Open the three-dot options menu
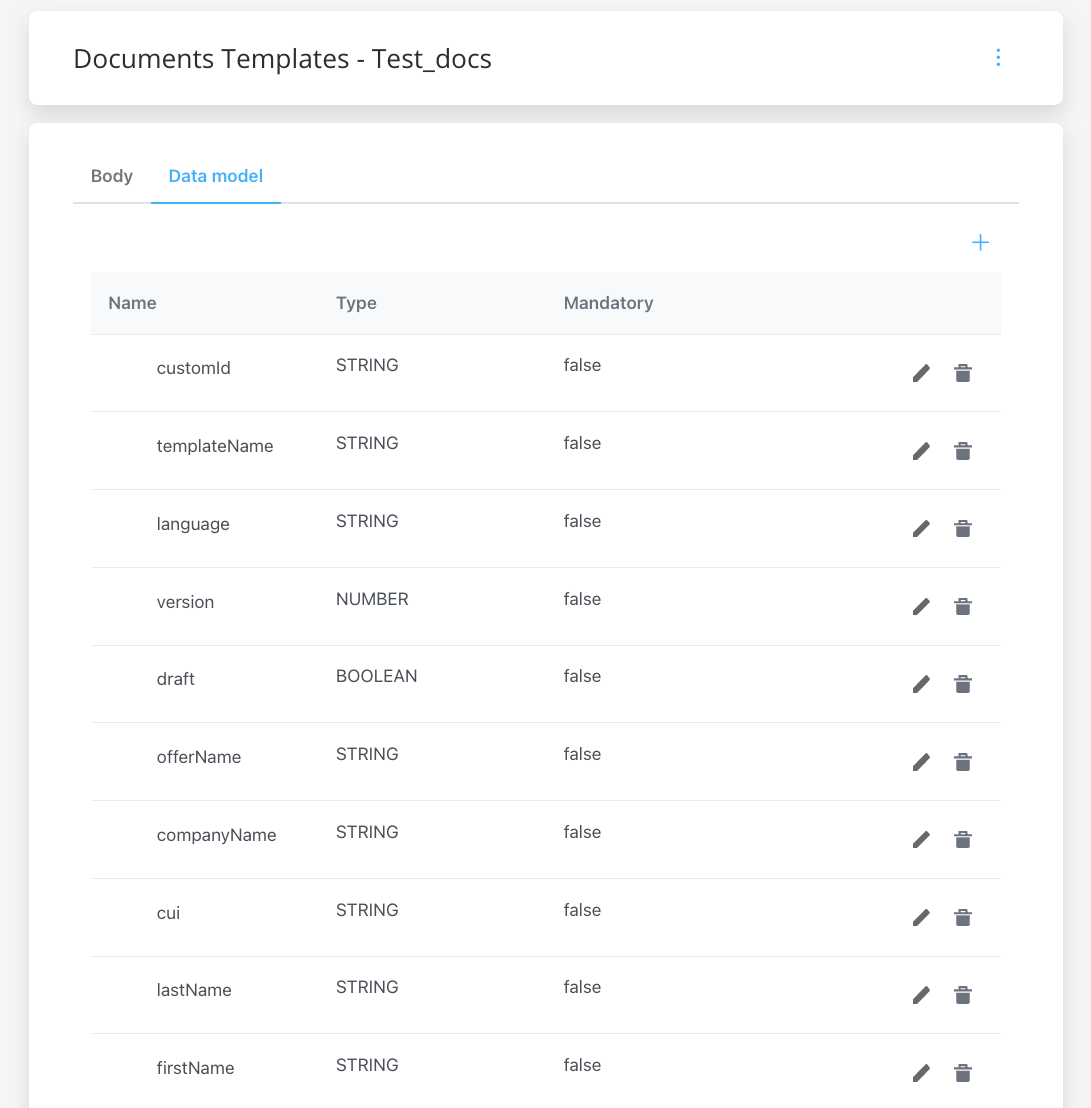The width and height of the screenshot is (1091, 1108). [998, 58]
